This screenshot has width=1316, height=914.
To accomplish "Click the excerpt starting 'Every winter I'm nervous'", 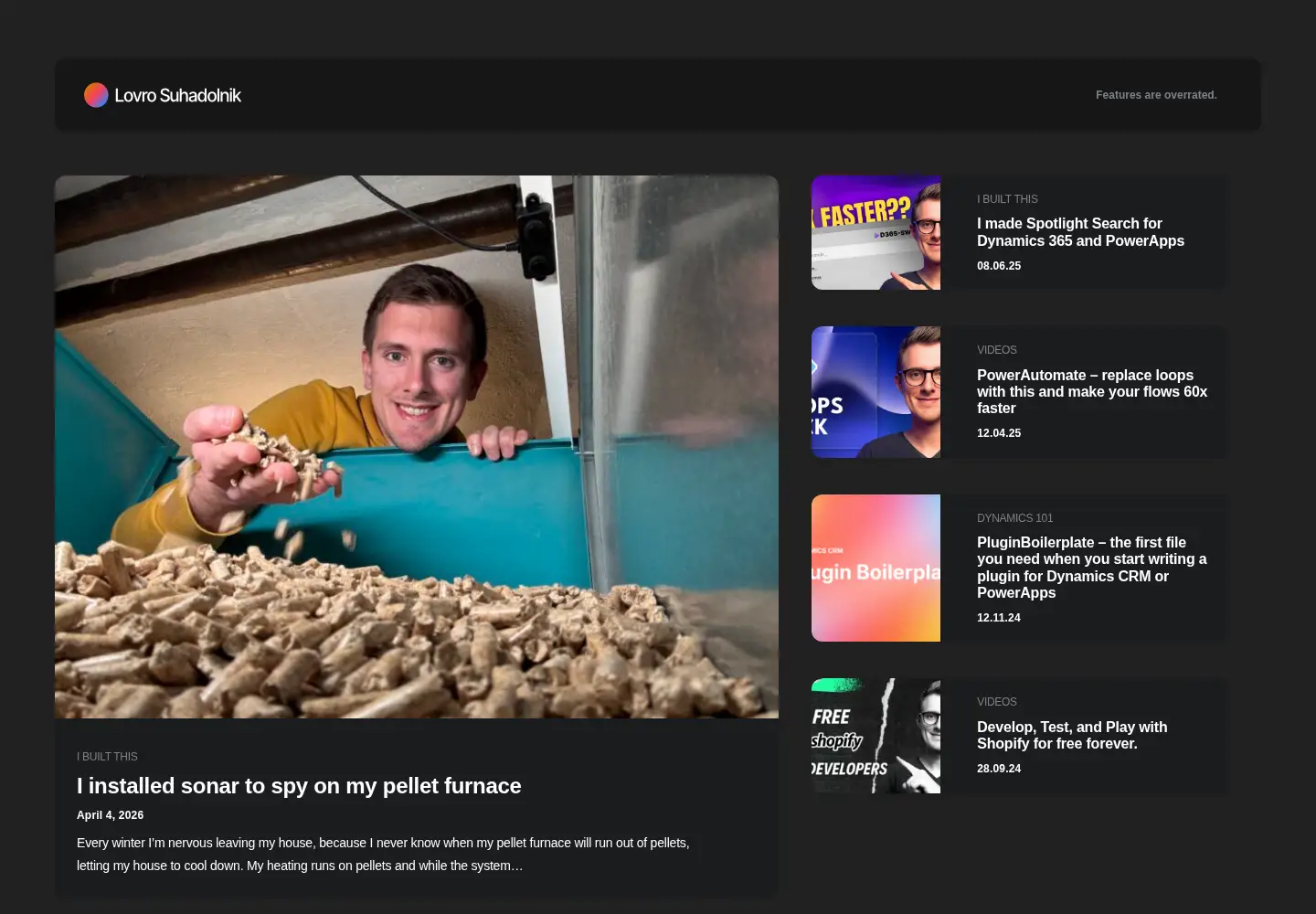I will [383, 855].
